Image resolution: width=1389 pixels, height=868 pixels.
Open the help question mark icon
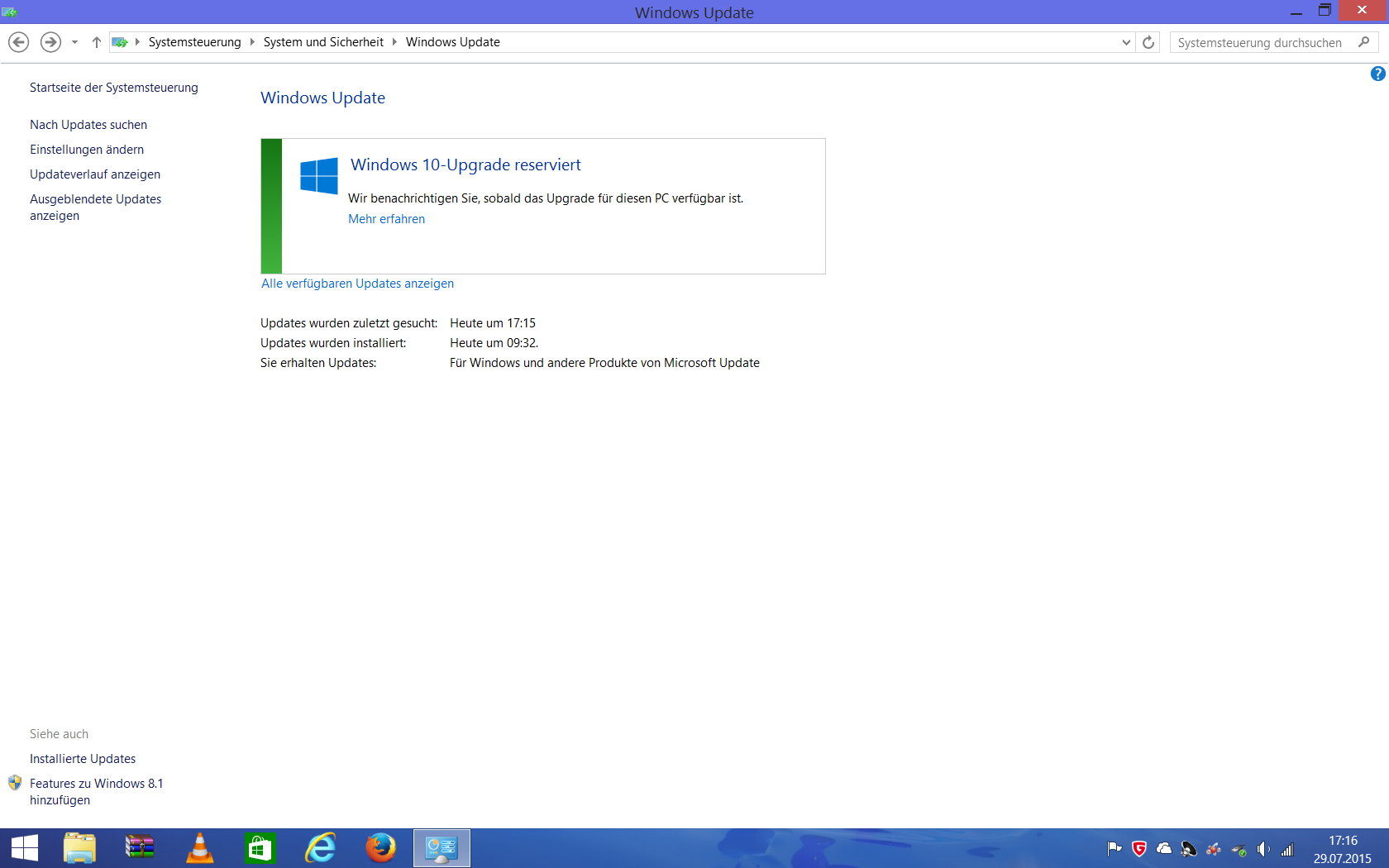click(1377, 74)
